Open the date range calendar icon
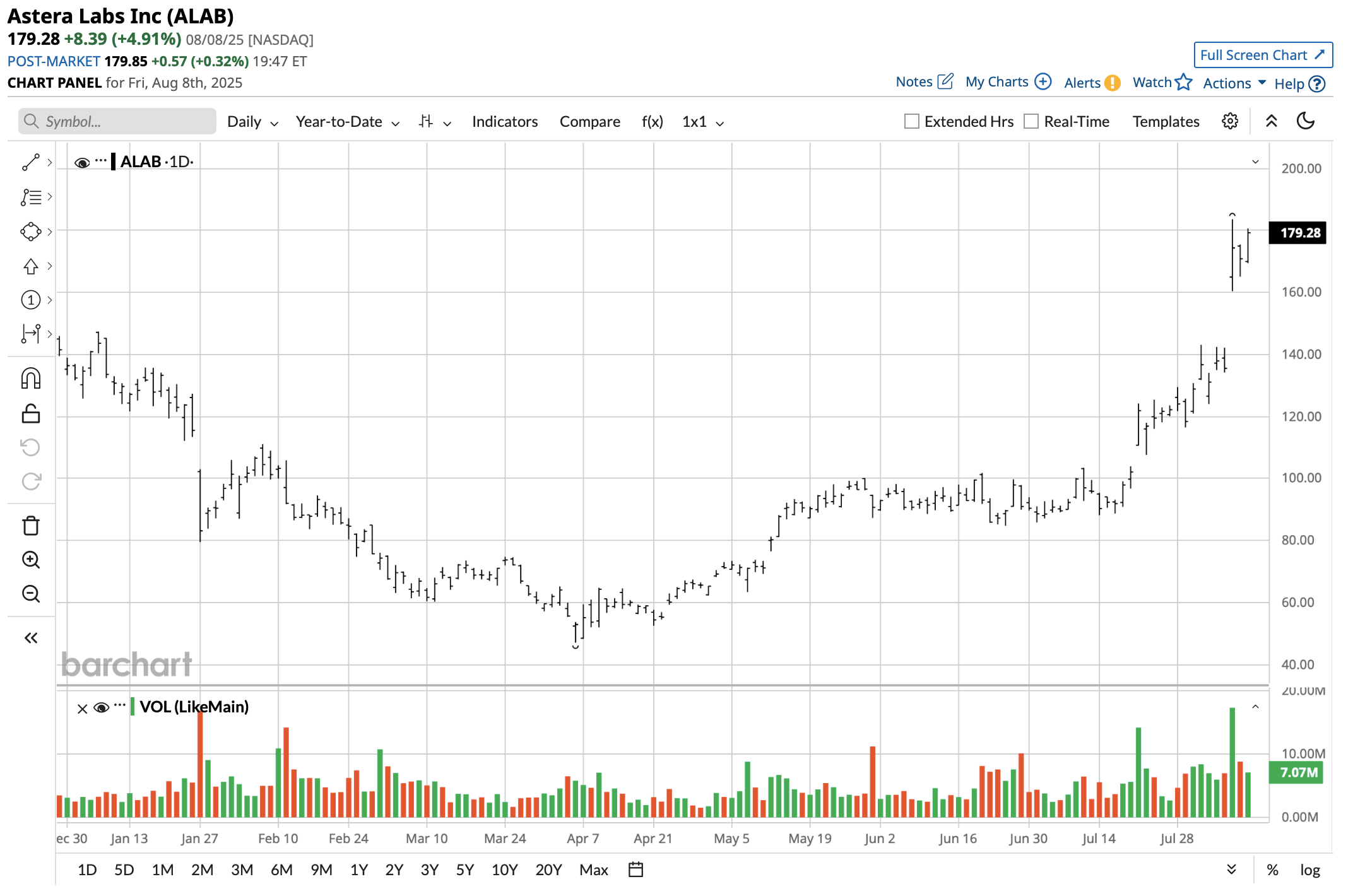1353x896 pixels. pos(636,869)
